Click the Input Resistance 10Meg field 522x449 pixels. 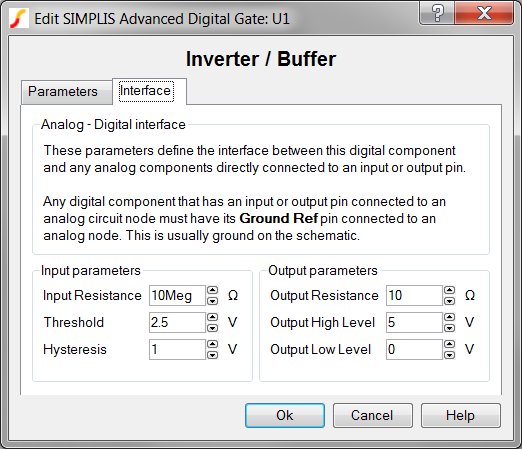pyautogui.click(x=177, y=295)
